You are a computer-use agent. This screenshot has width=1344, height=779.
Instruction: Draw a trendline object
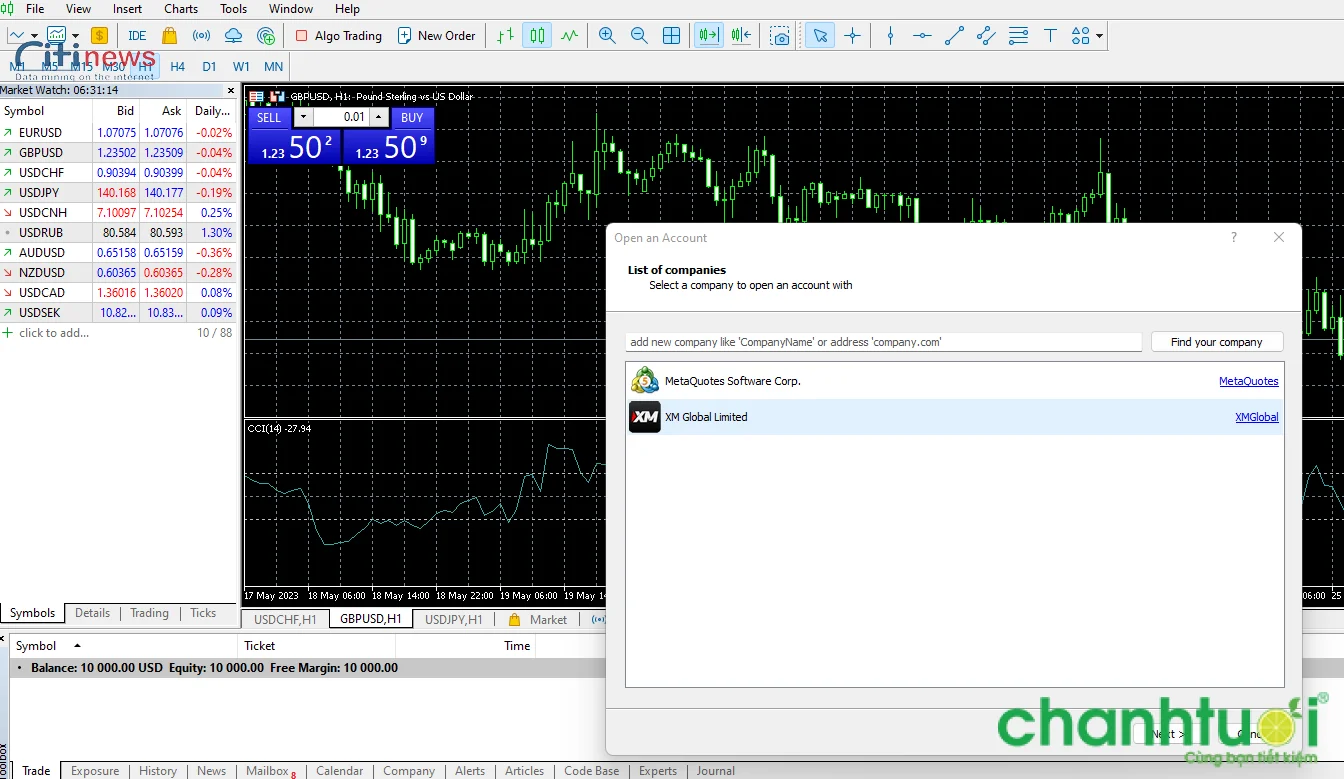(x=954, y=36)
